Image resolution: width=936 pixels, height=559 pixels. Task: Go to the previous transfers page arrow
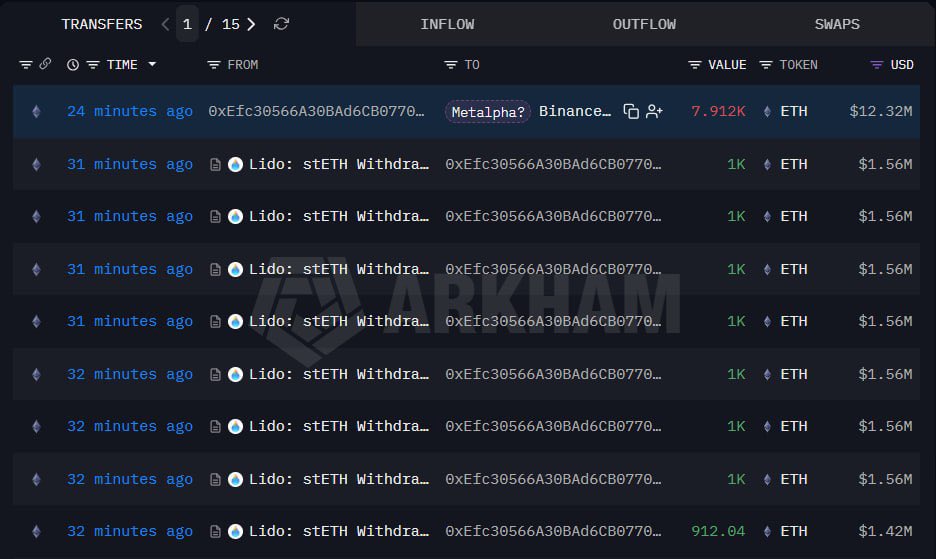(165, 24)
